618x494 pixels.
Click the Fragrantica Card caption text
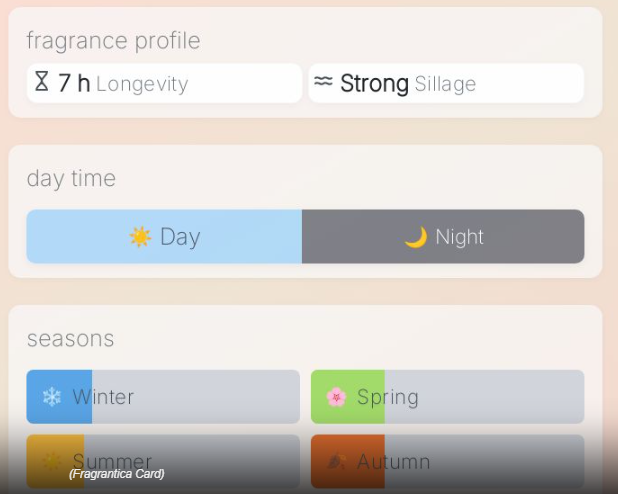tap(116, 474)
